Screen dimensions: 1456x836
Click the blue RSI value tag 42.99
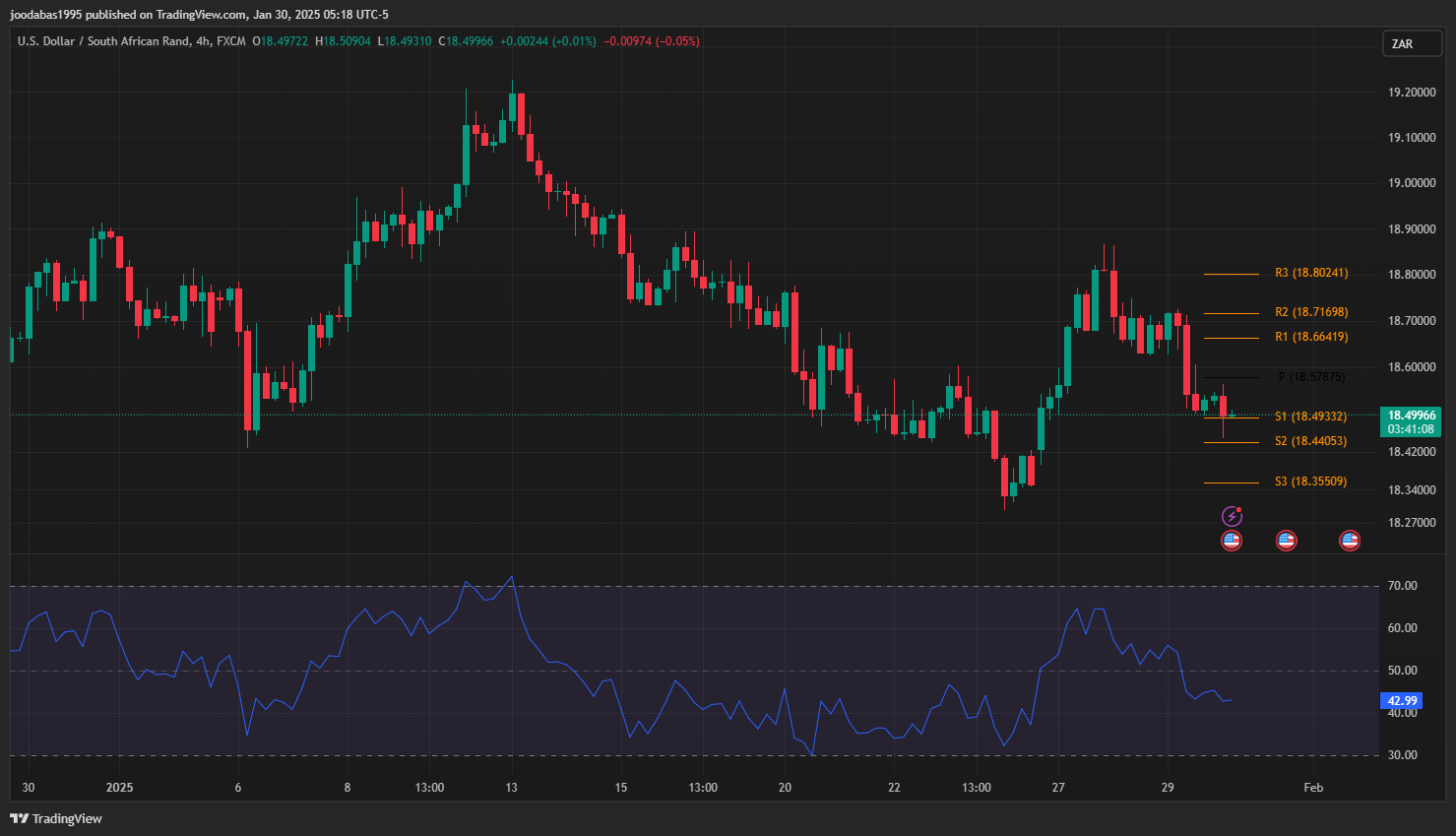click(1401, 701)
